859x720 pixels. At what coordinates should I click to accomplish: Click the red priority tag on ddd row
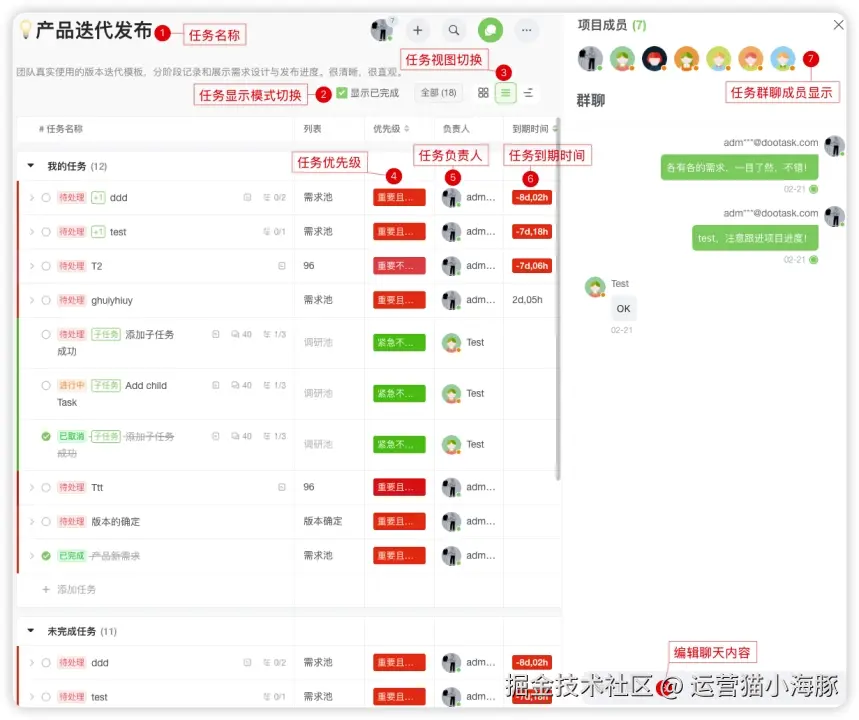tap(399, 197)
